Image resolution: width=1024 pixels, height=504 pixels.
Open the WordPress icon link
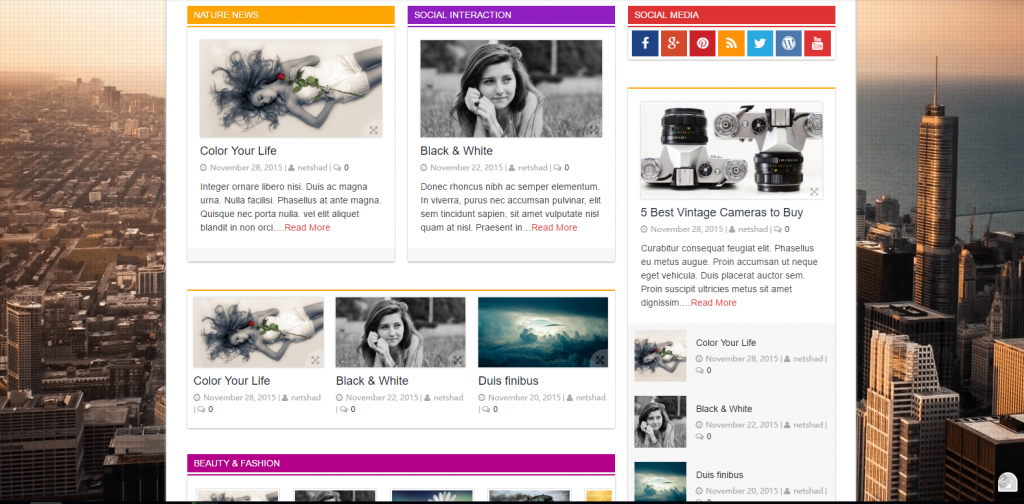click(789, 43)
